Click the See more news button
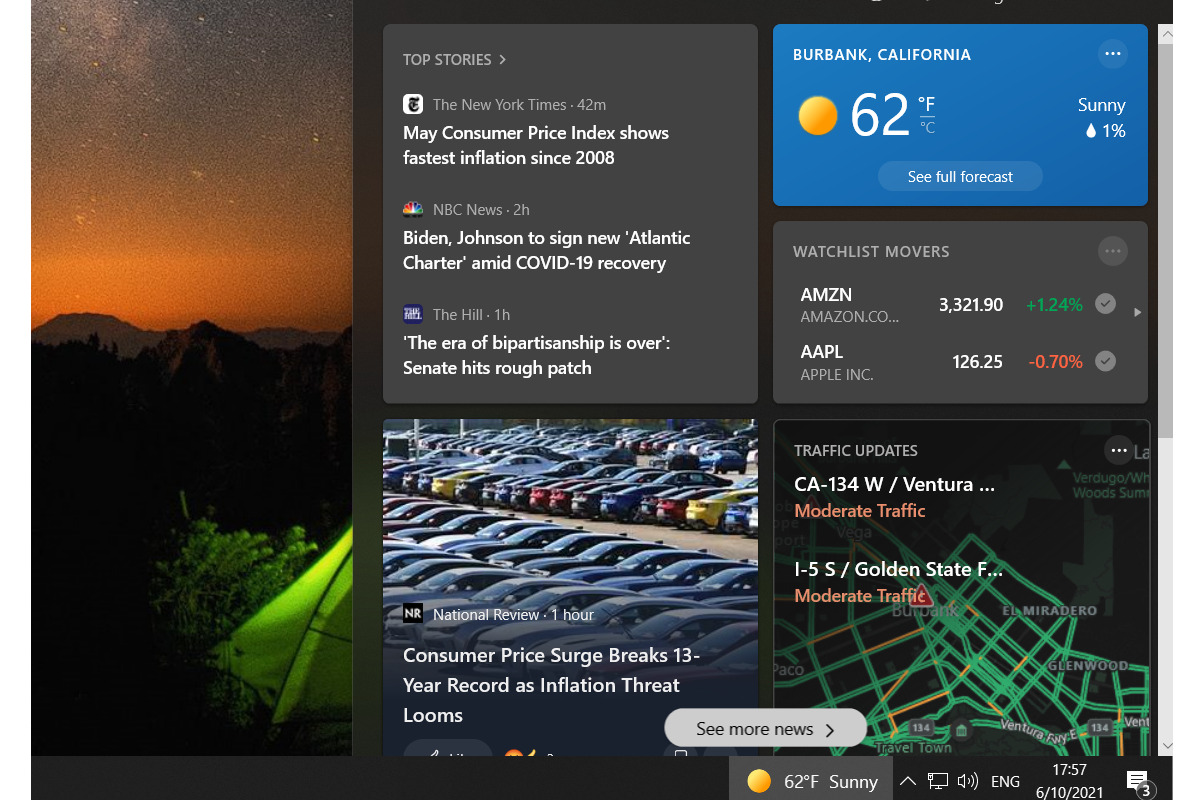Image resolution: width=1200 pixels, height=800 pixels. [765, 729]
